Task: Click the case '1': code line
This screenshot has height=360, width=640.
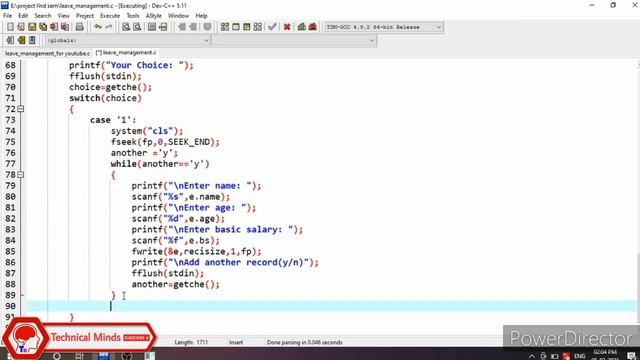Action: [x=113, y=120]
